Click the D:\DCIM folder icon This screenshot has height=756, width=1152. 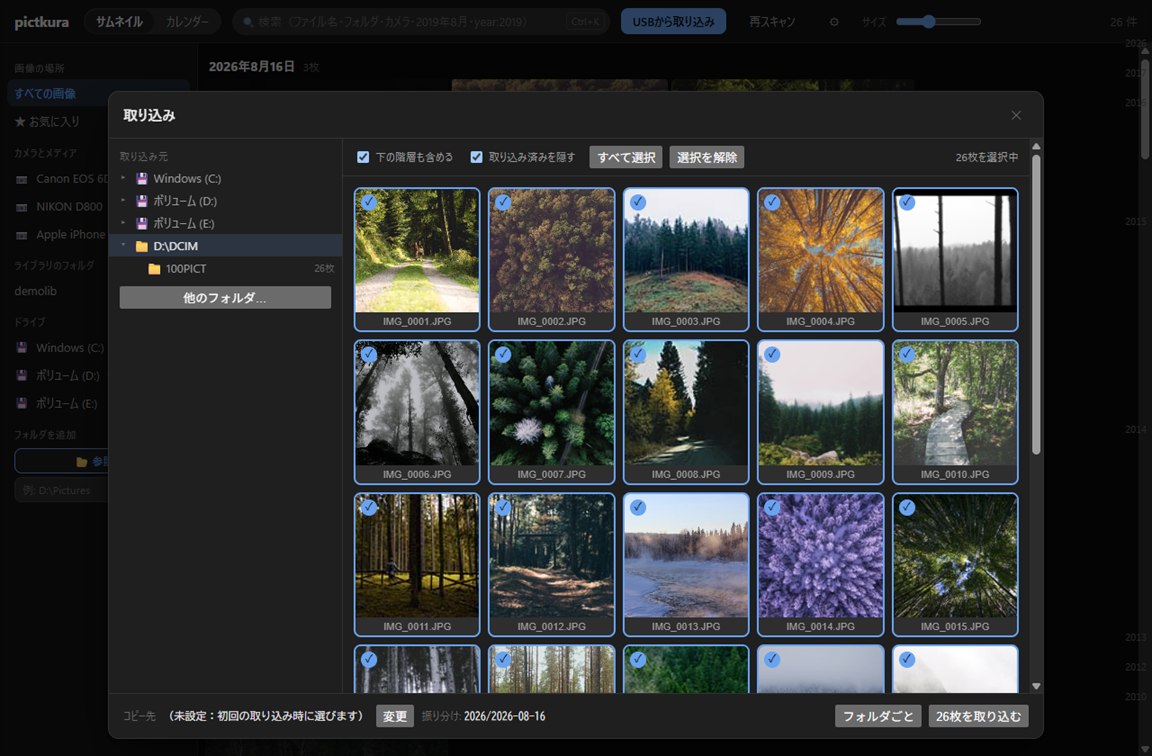coord(142,246)
